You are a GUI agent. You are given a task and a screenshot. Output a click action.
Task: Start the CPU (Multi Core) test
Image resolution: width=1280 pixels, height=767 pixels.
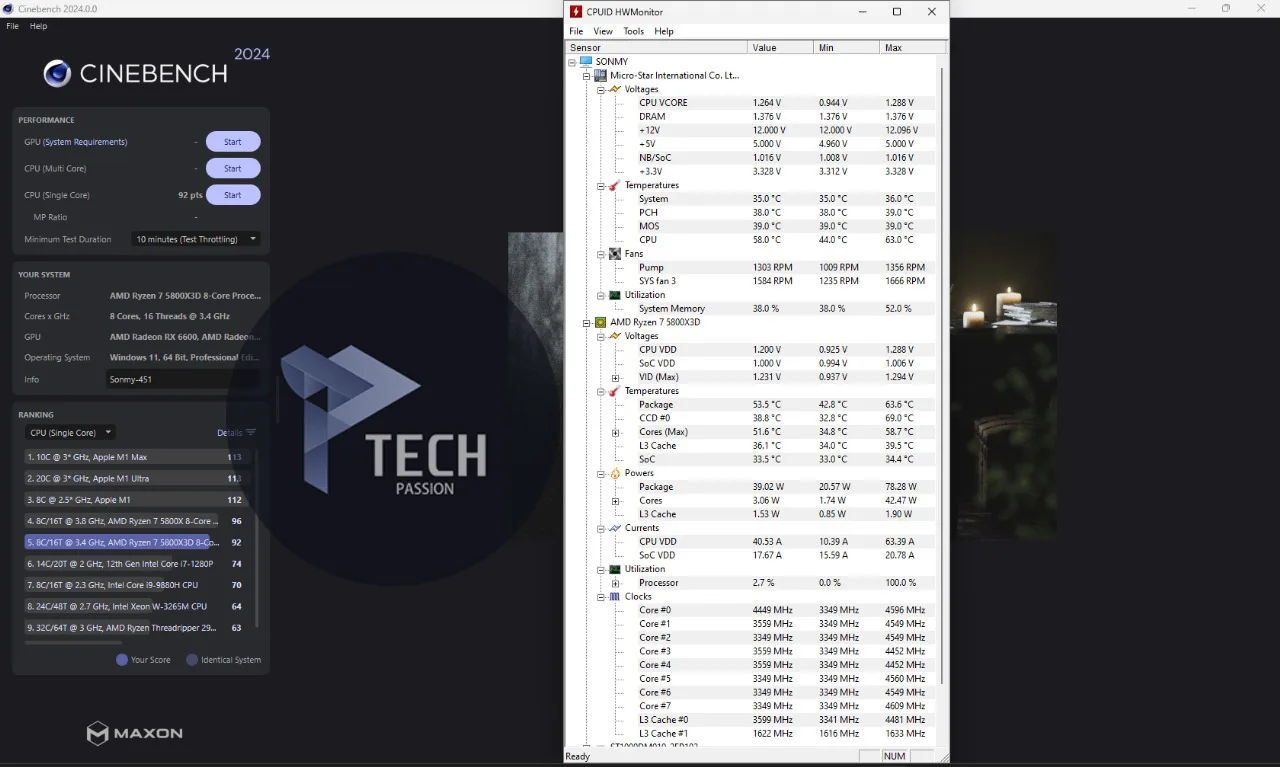click(x=233, y=168)
